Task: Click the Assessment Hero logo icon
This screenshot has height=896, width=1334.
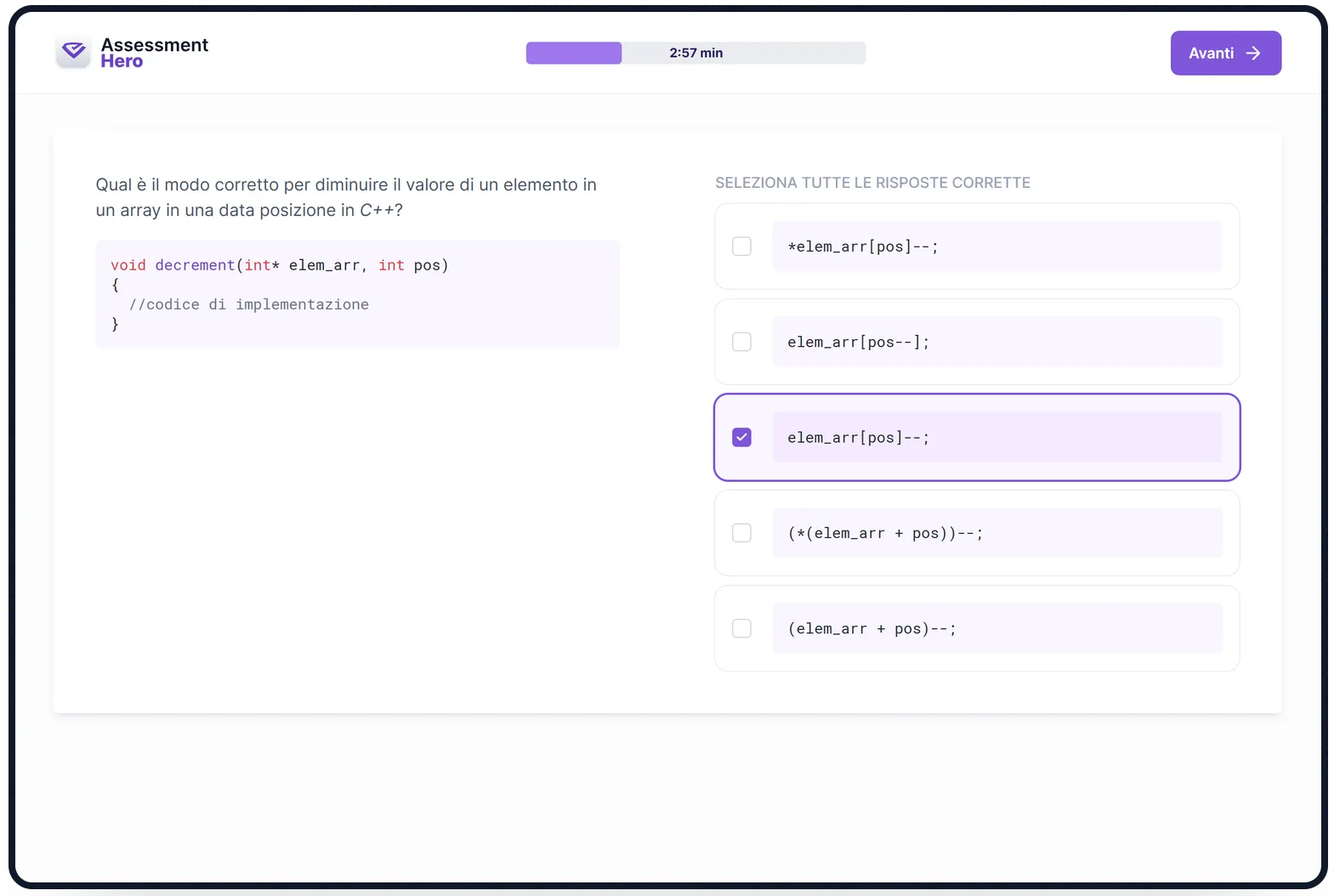Action: point(74,52)
